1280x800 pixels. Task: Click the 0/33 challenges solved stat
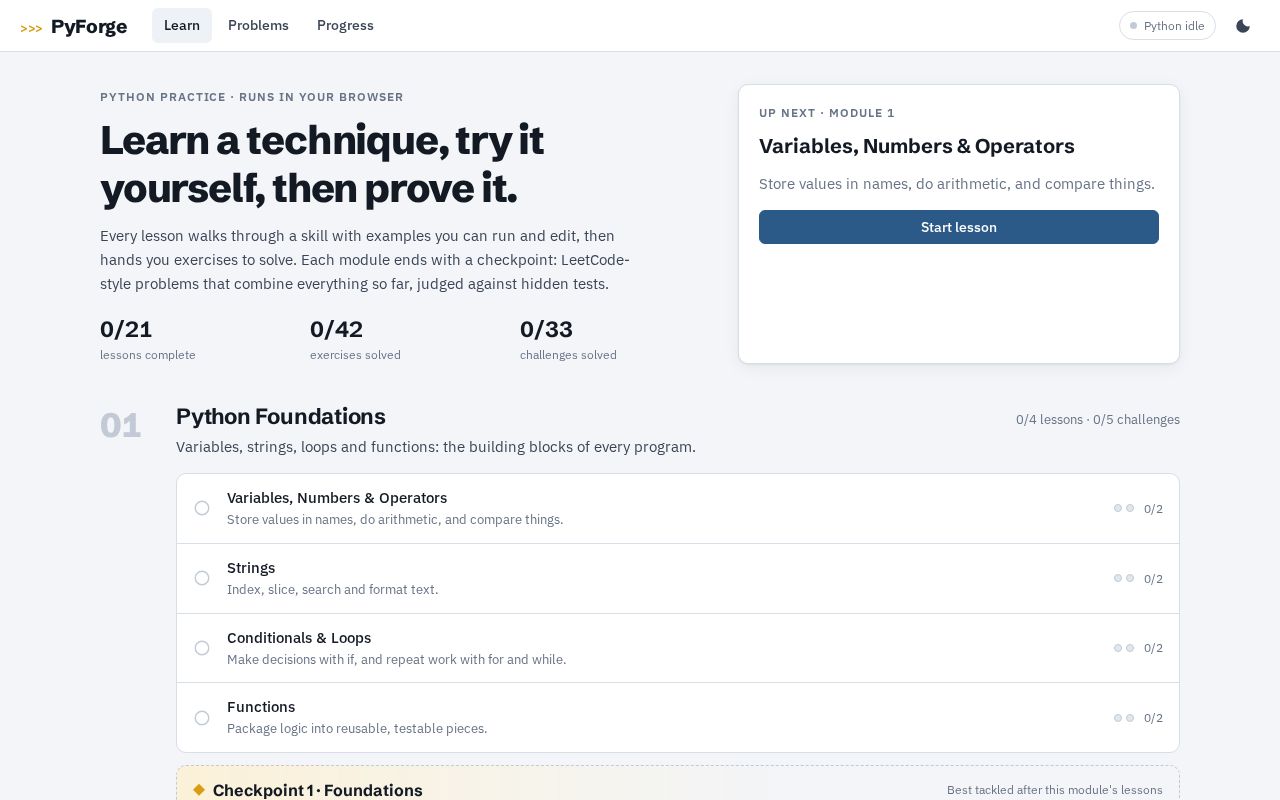568,340
